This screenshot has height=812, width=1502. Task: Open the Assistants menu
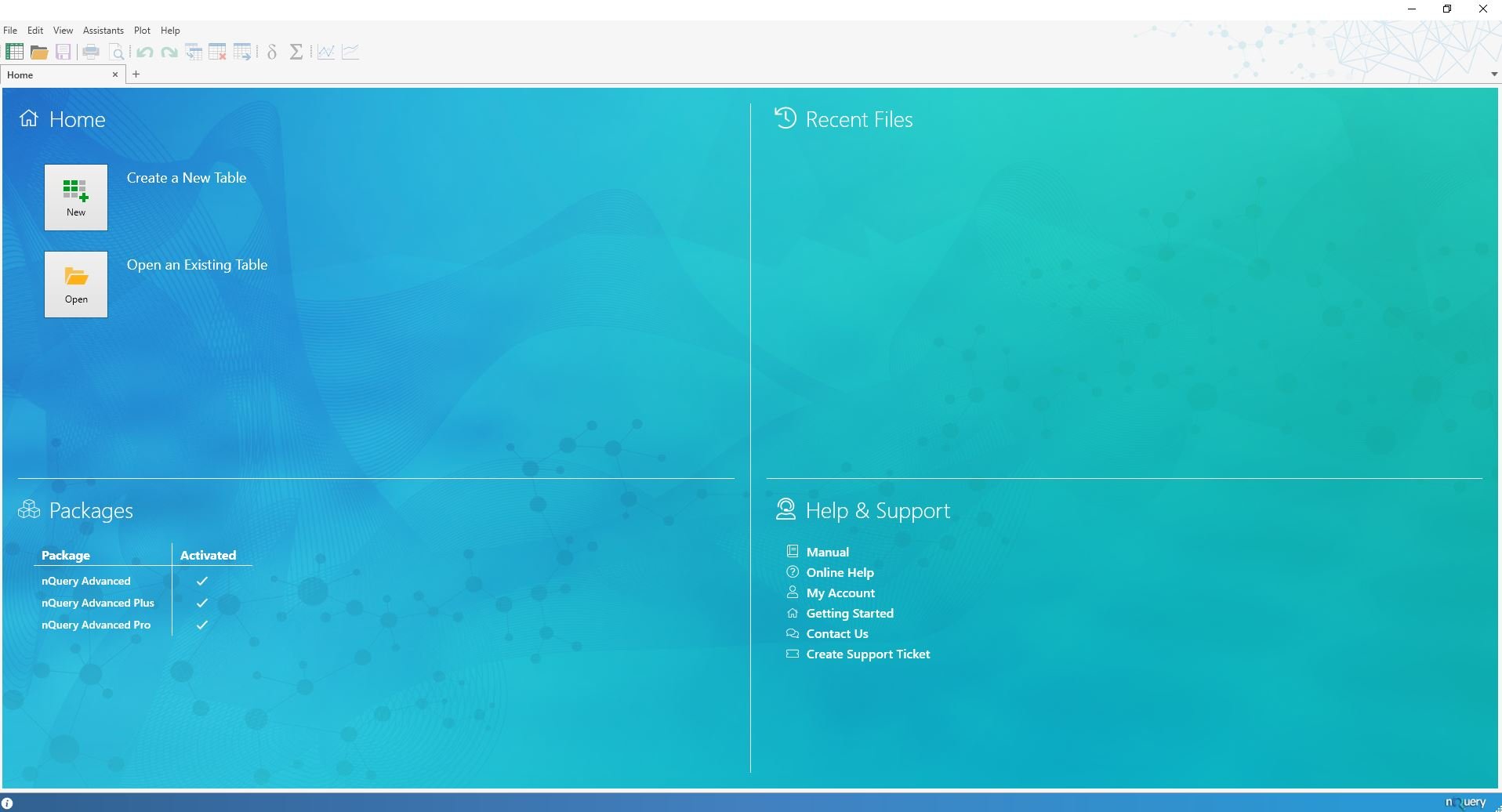point(103,31)
